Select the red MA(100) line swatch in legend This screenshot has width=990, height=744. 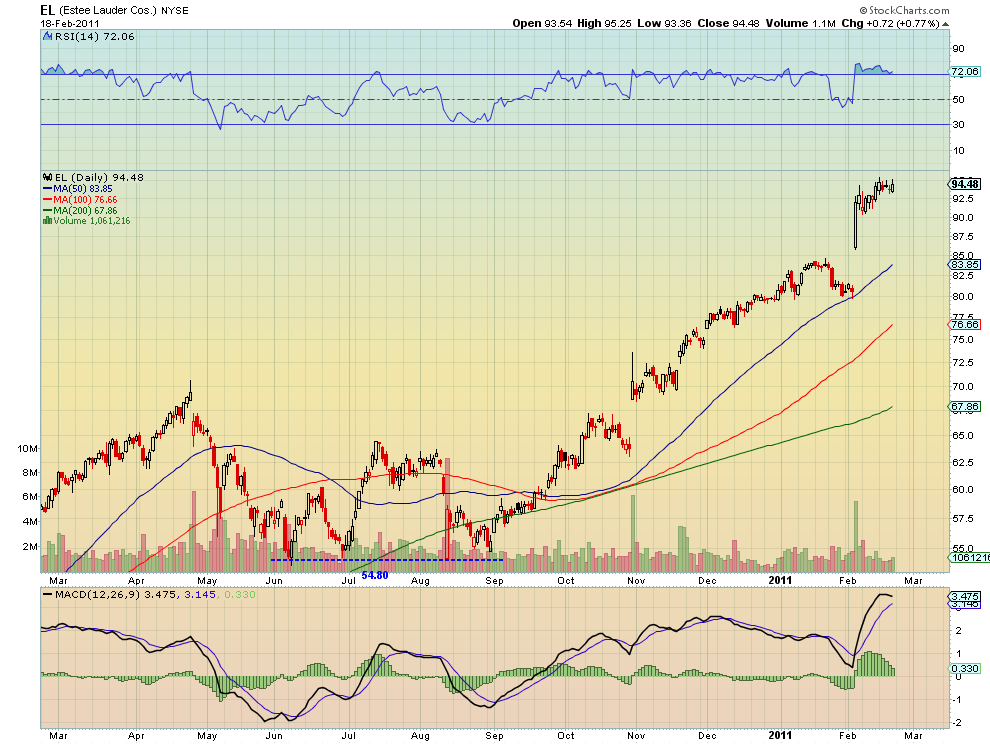47,200
